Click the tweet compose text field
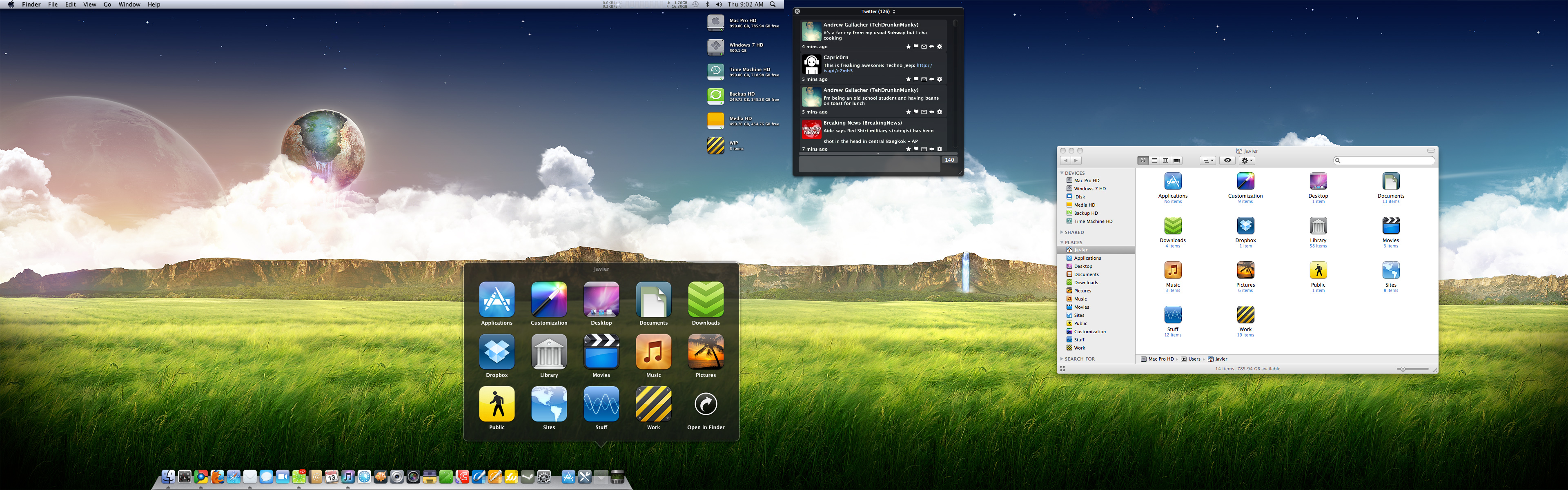The image size is (1568, 490). click(869, 164)
